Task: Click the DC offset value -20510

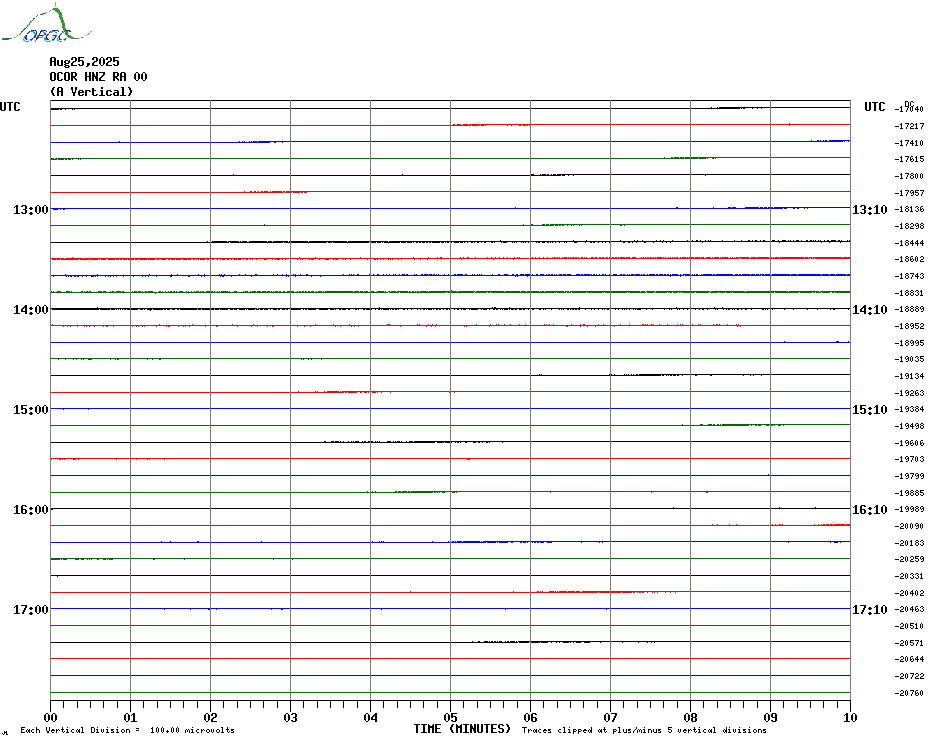Action: click(909, 626)
